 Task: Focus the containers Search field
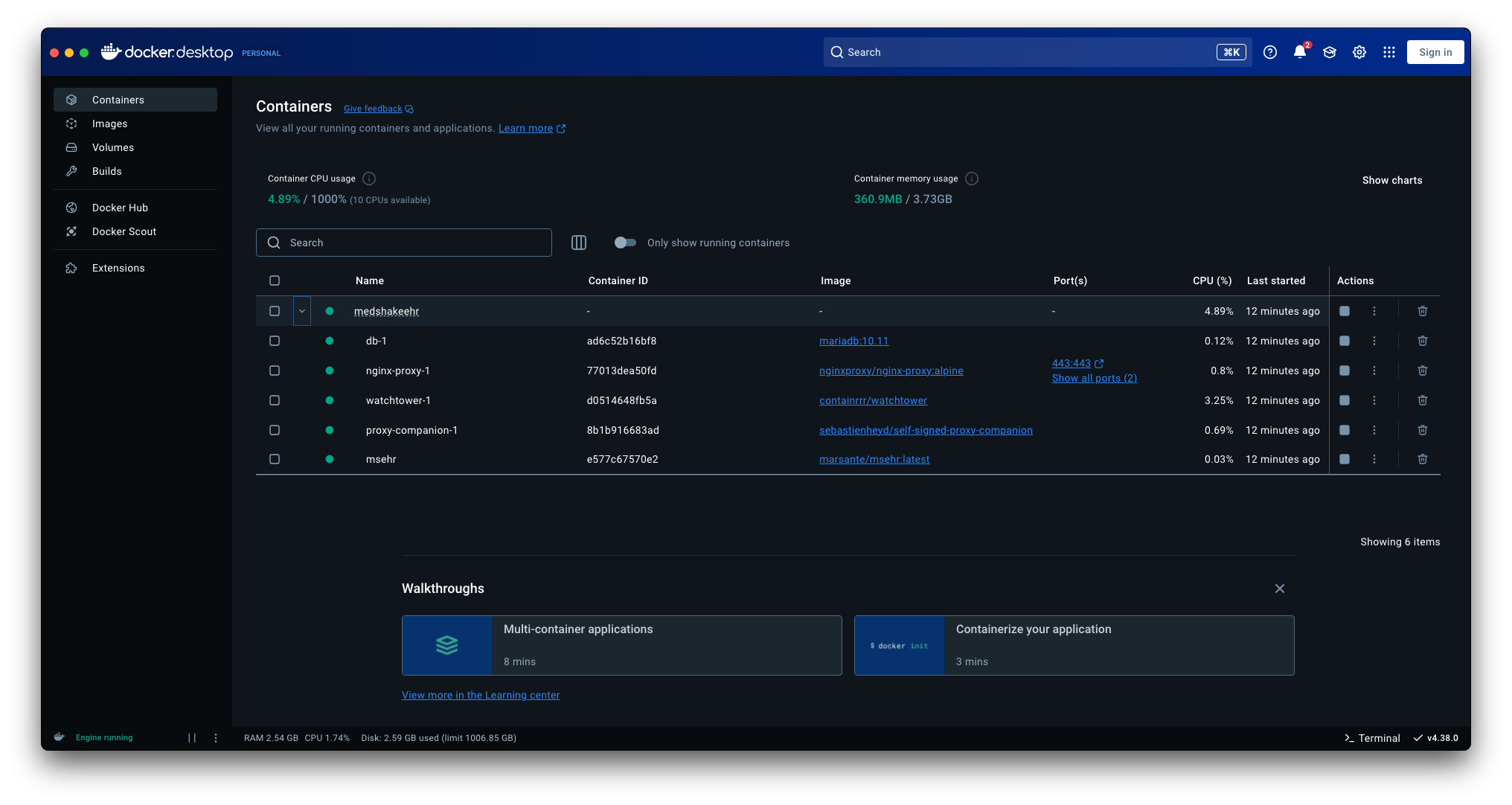pyautogui.click(x=404, y=243)
